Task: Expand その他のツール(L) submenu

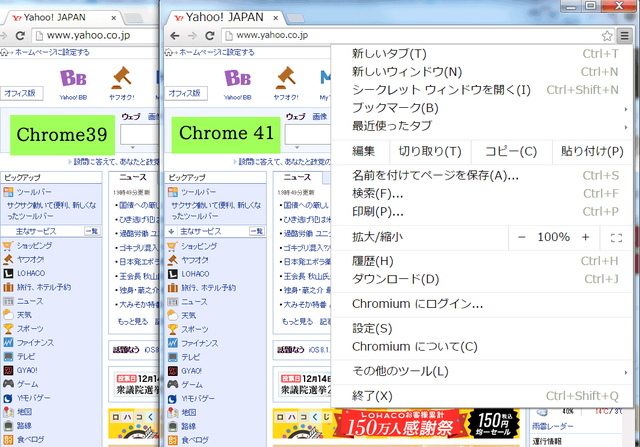Action: 482,371
